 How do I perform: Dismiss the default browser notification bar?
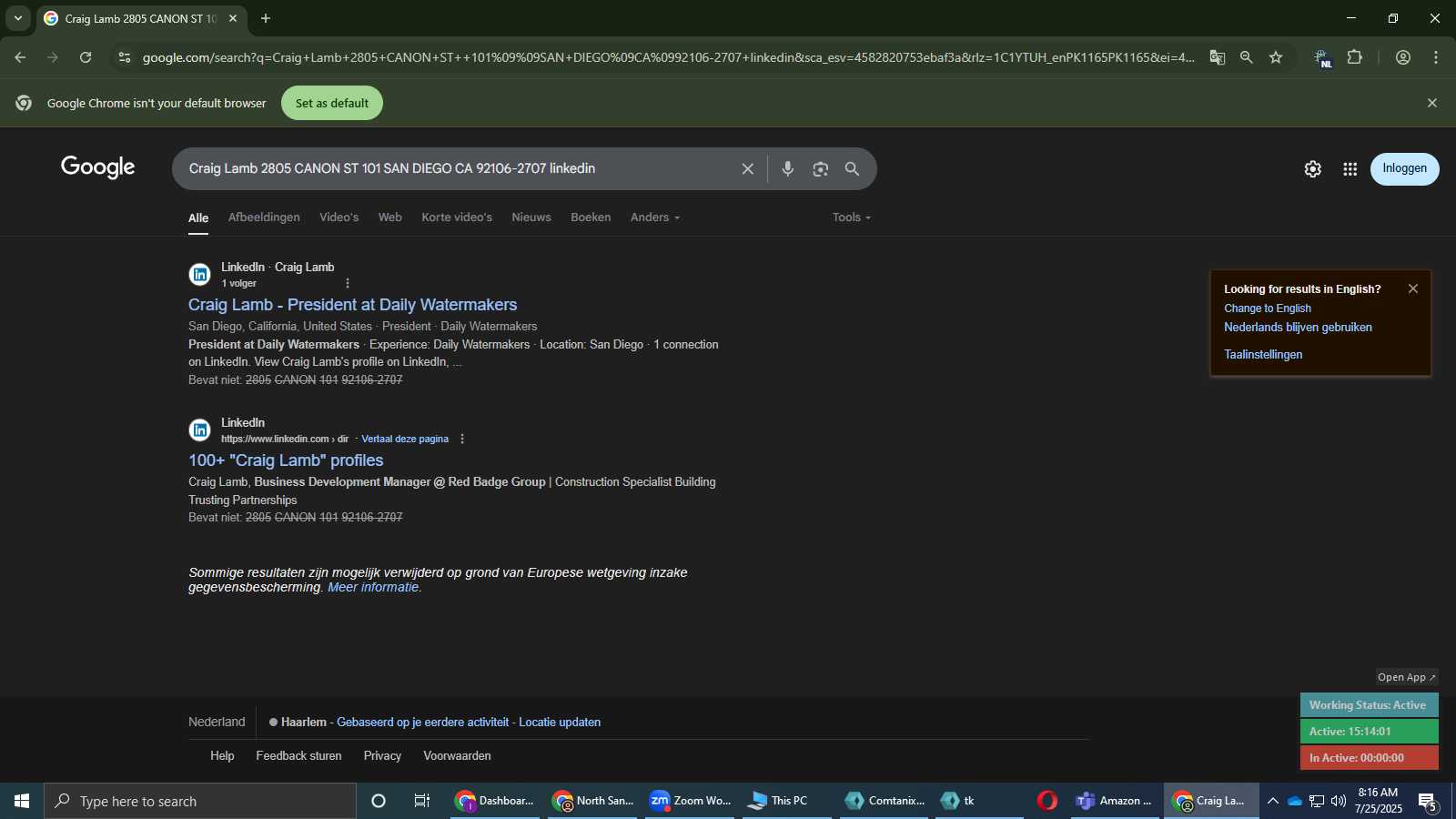coord(1432,103)
